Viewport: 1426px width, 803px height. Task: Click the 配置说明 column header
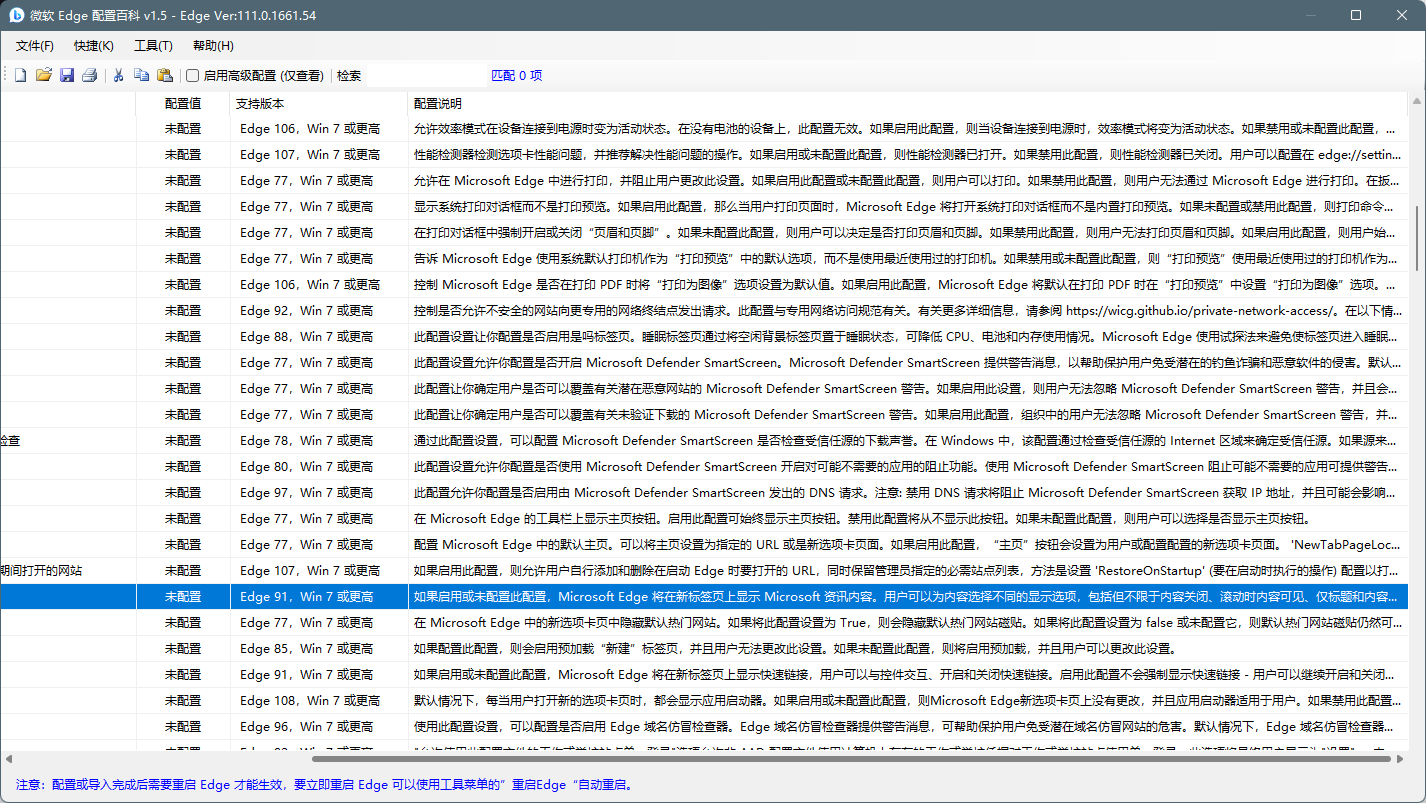coord(908,103)
